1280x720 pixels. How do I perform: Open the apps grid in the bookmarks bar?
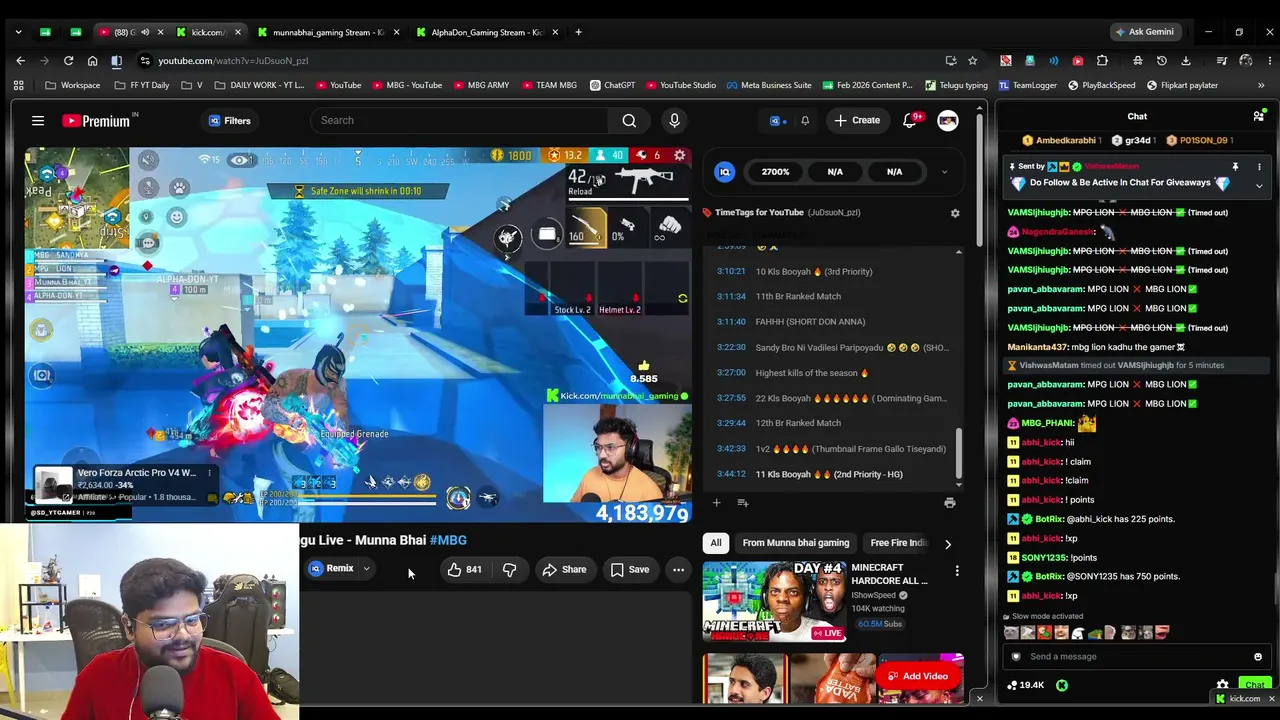[x=18, y=85]
